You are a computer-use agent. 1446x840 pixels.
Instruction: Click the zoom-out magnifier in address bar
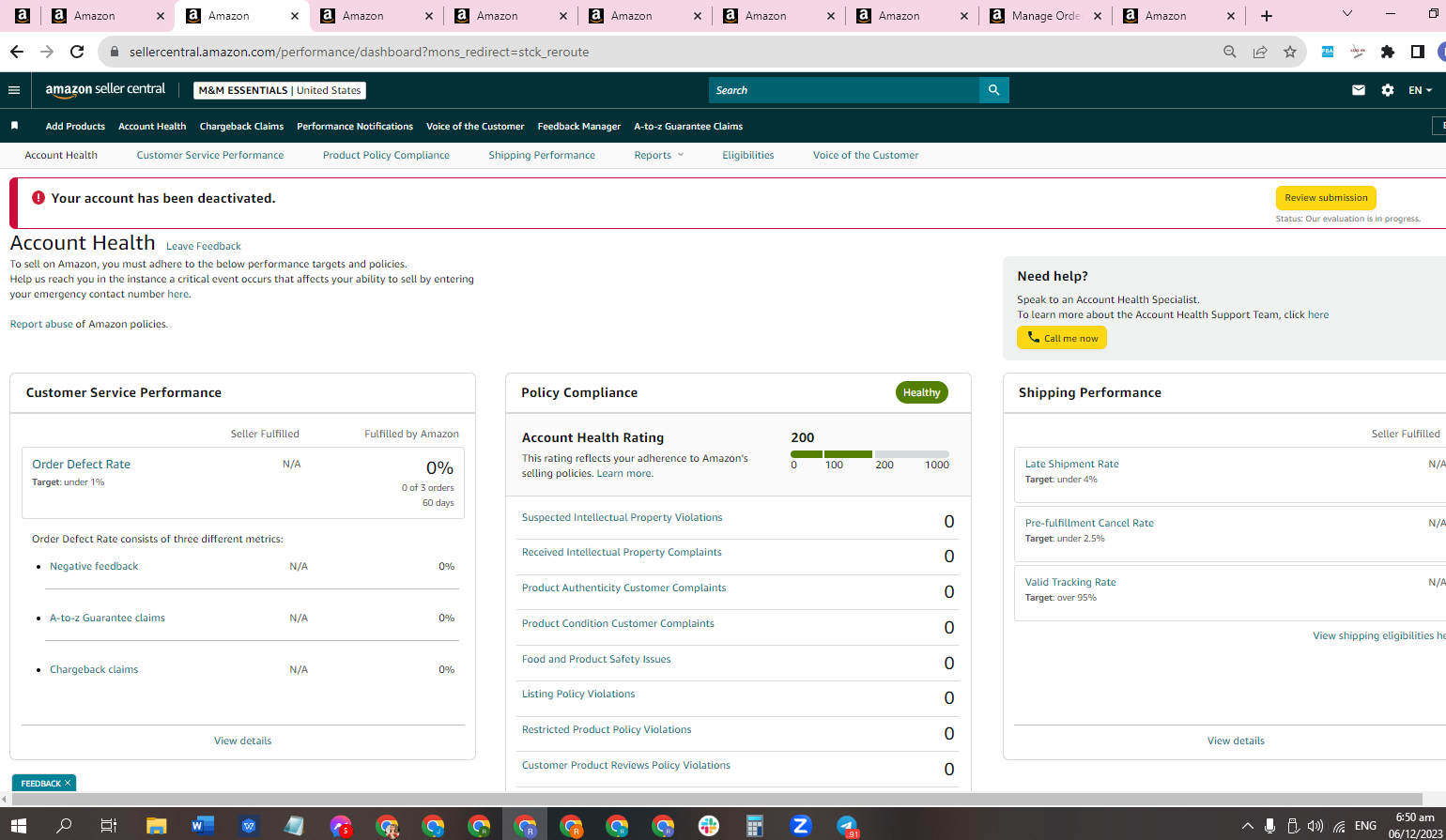pos(1230,52)
